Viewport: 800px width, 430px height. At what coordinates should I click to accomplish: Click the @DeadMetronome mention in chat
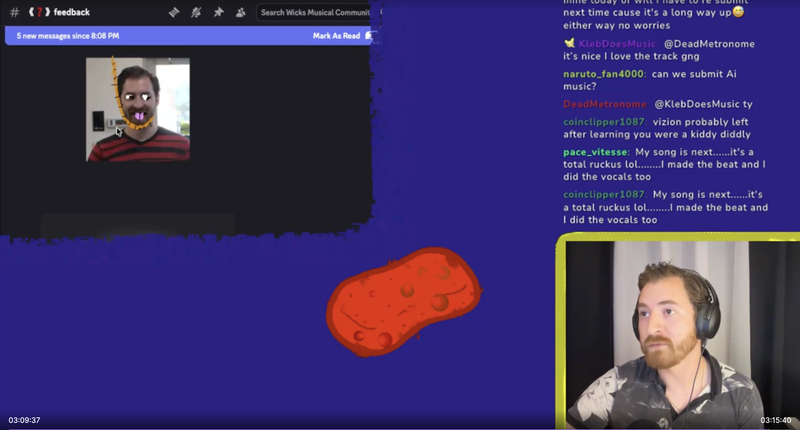point(709,44)
